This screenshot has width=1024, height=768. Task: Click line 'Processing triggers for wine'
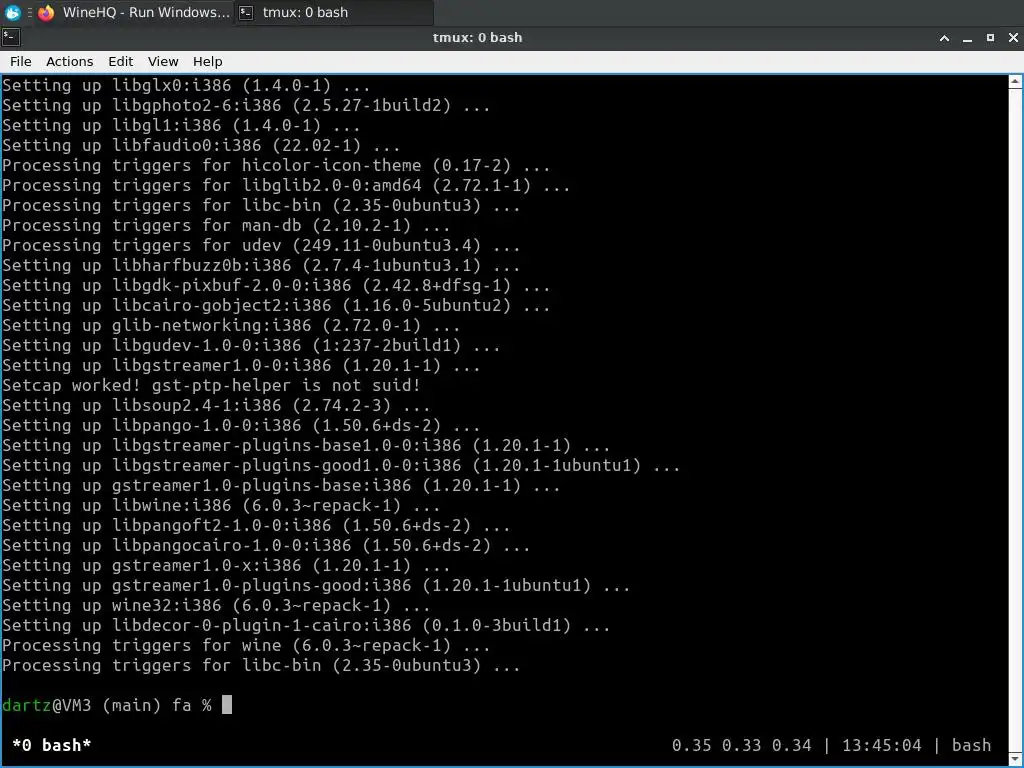(246, 645)
